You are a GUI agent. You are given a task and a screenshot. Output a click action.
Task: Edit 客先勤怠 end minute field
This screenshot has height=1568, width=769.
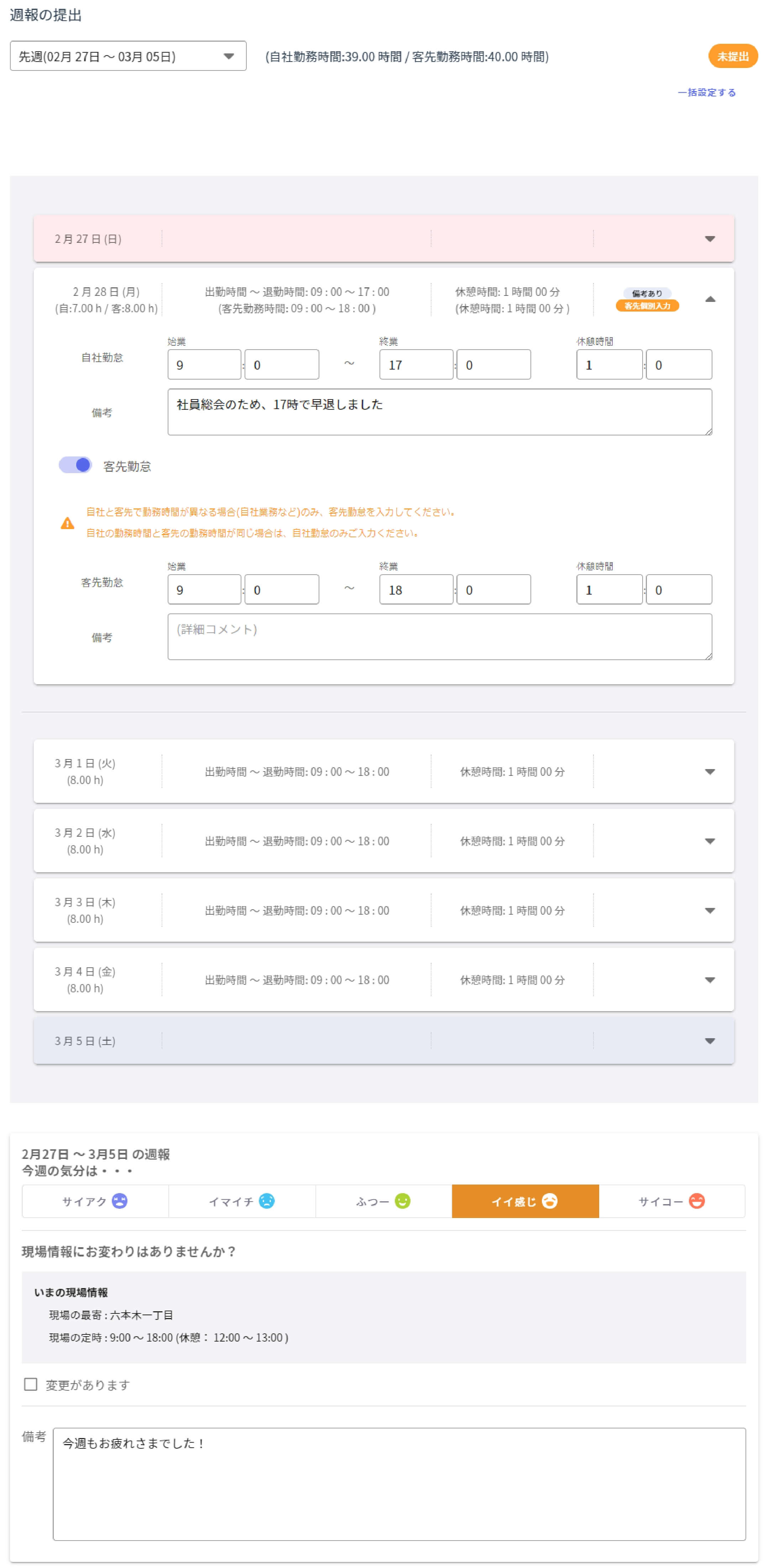coord(493,589)
